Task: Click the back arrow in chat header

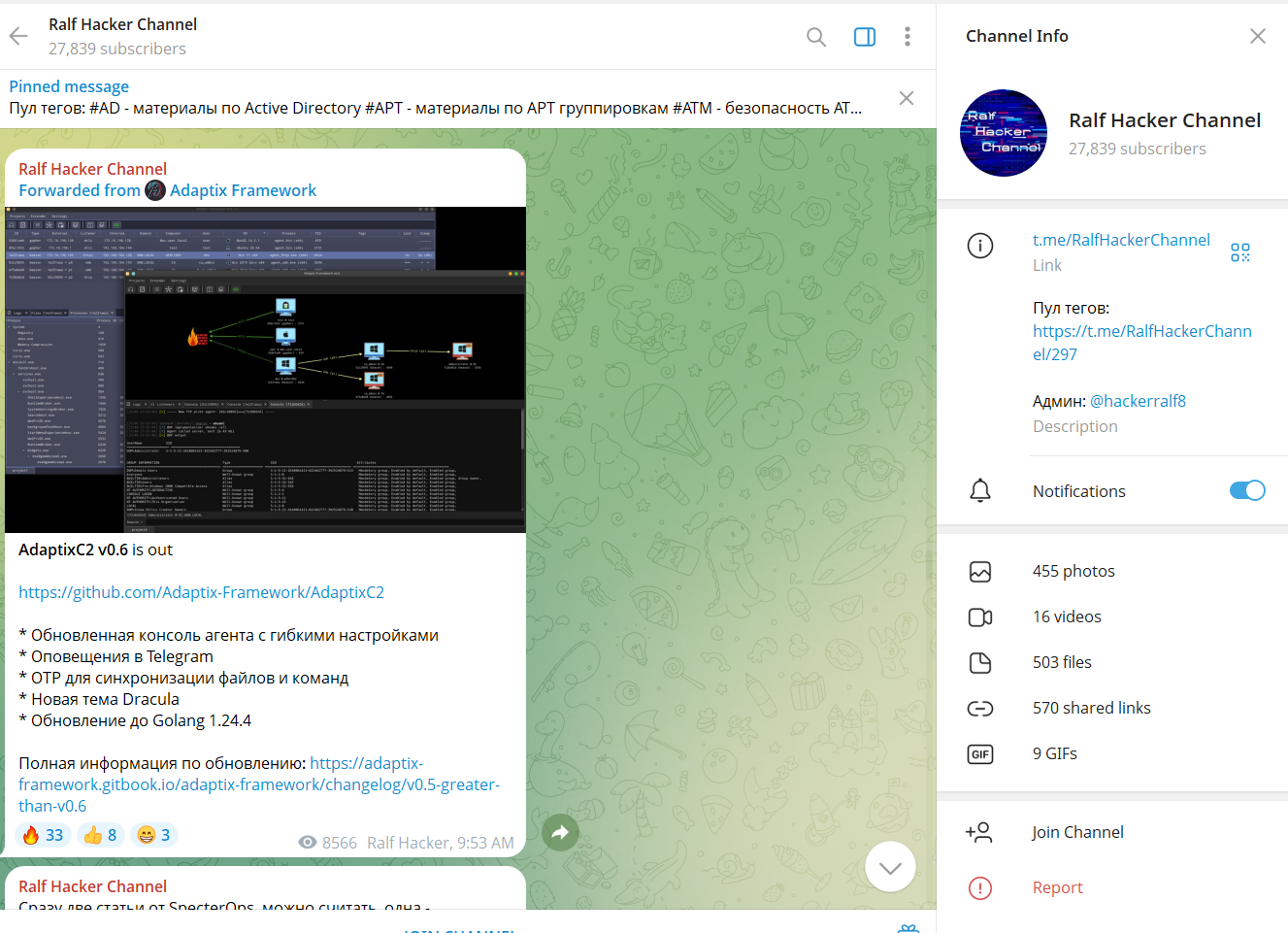Action: (x=18, y=37)
